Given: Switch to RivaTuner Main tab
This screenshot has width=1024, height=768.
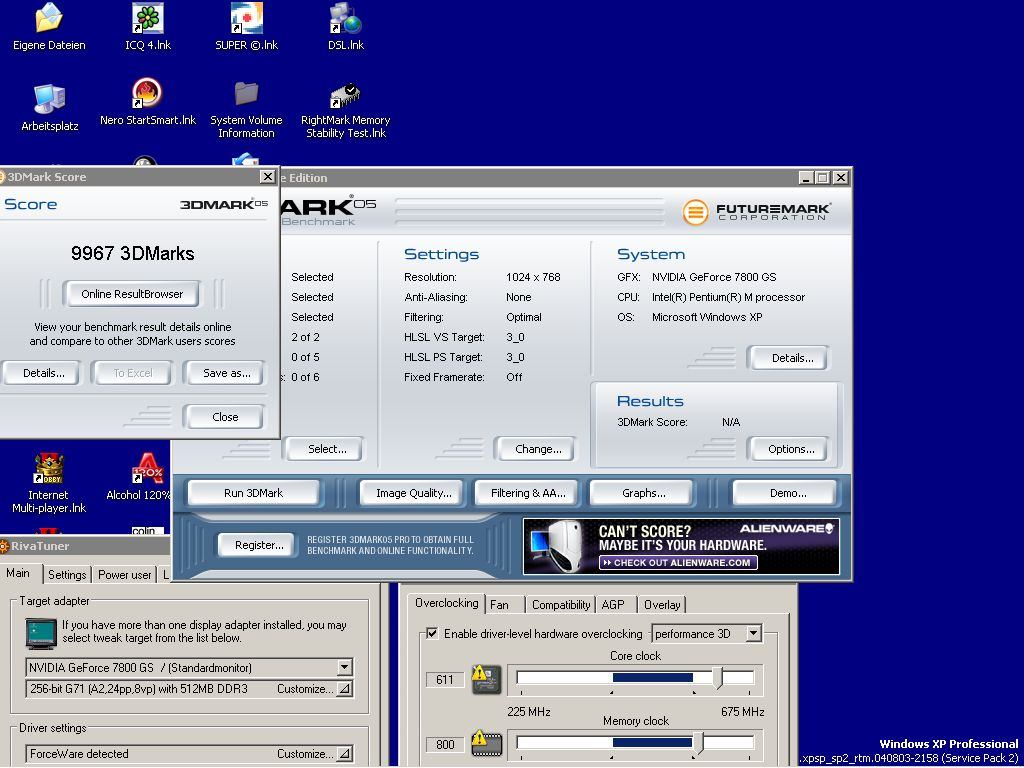Looking at the screenshot, I should click(x=18, y=573).
